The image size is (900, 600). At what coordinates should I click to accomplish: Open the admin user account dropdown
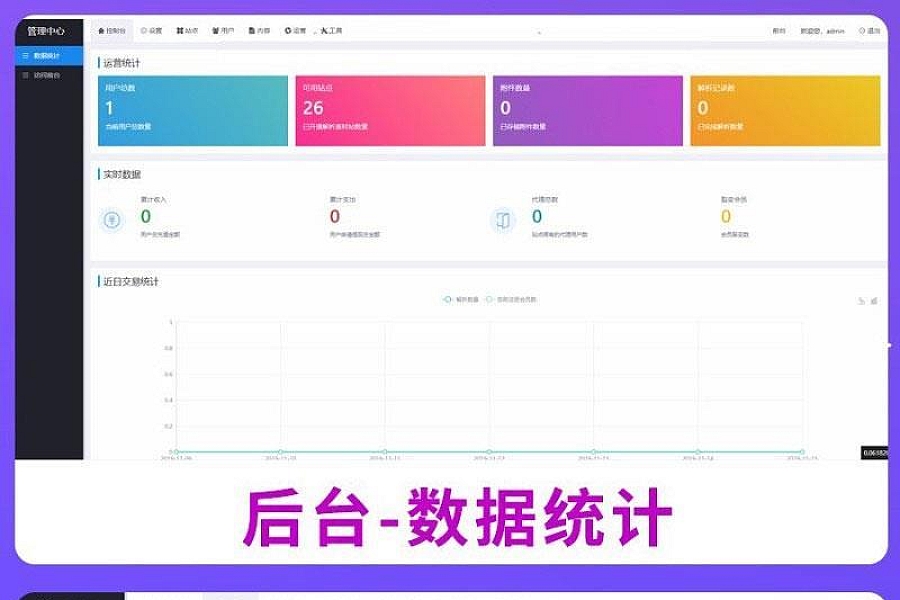click(x=823, y=31)
